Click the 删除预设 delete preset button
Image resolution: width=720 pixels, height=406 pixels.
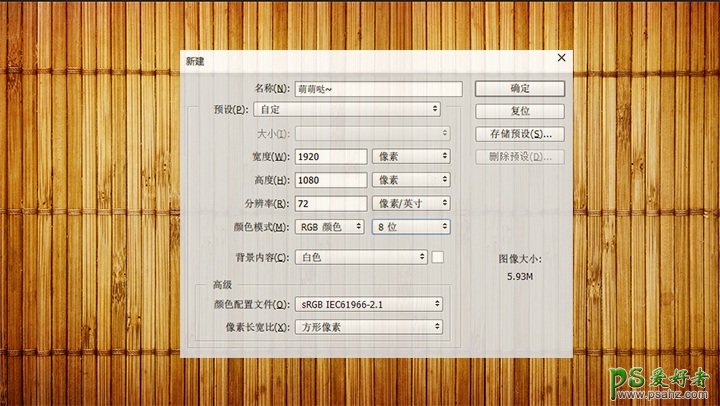pos(519,156)
